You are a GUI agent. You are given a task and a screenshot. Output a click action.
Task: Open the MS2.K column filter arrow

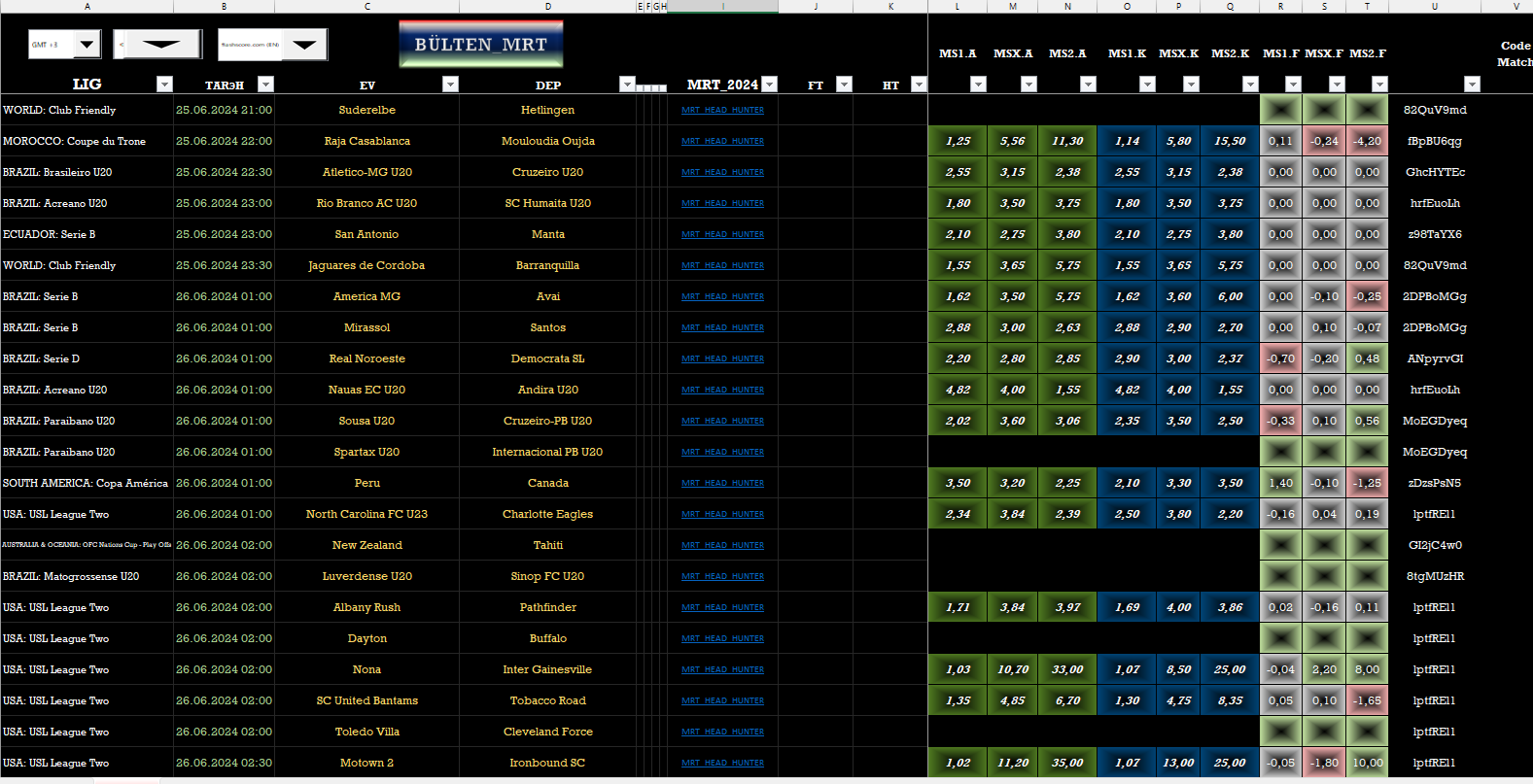1250,85
